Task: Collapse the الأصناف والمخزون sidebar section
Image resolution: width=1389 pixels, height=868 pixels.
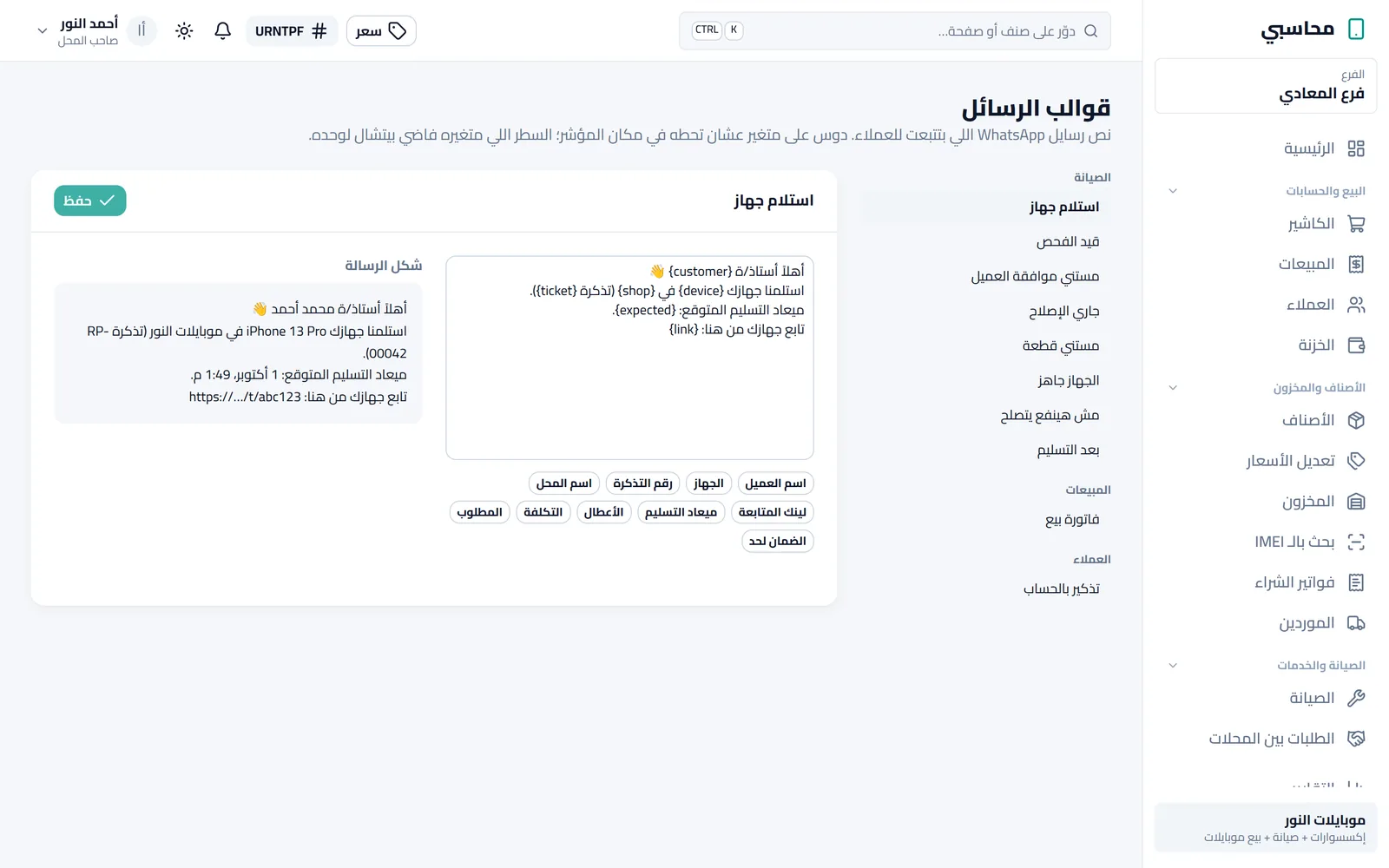Action: point(1266,388)
